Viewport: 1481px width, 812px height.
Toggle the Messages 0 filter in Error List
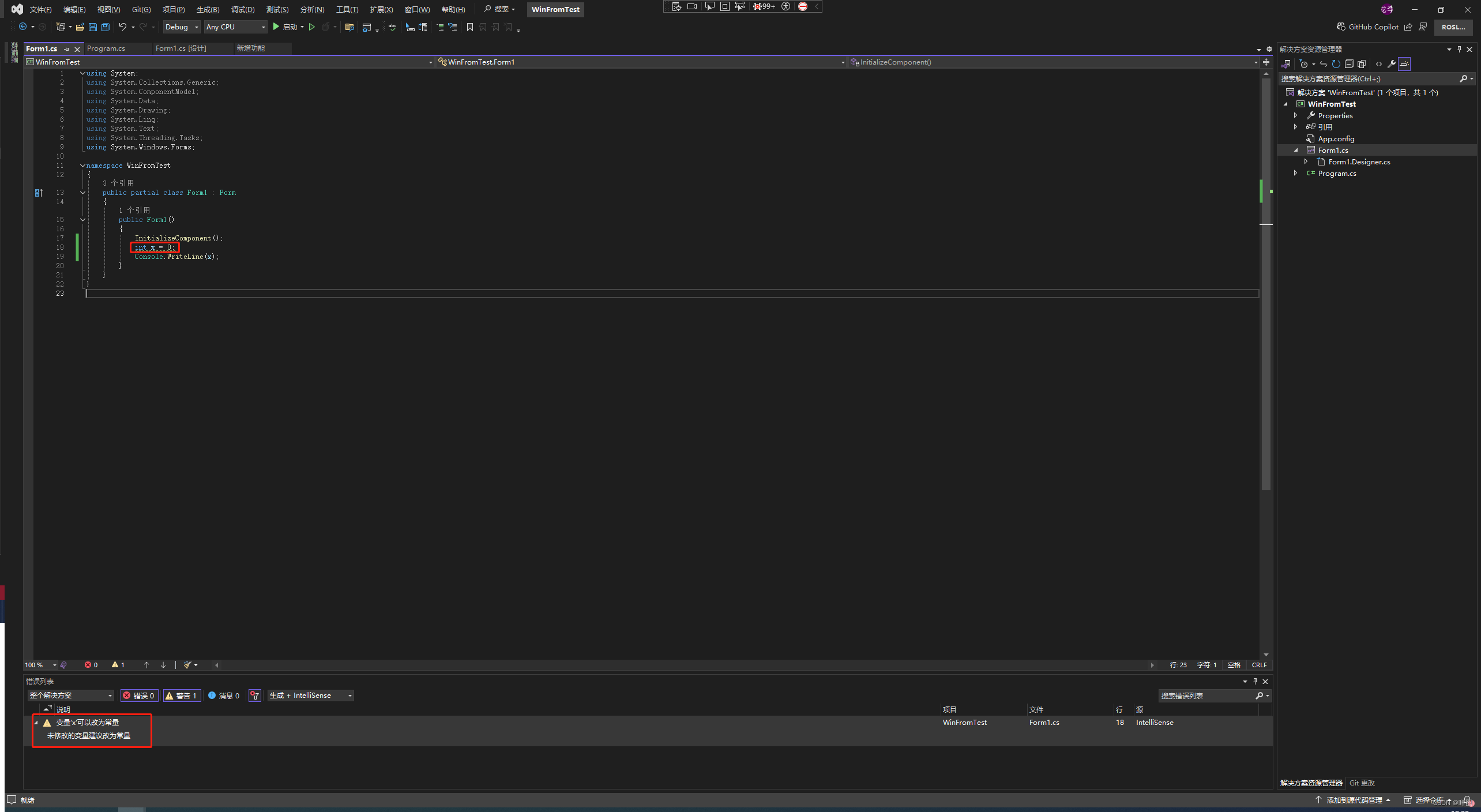(224, 696)
